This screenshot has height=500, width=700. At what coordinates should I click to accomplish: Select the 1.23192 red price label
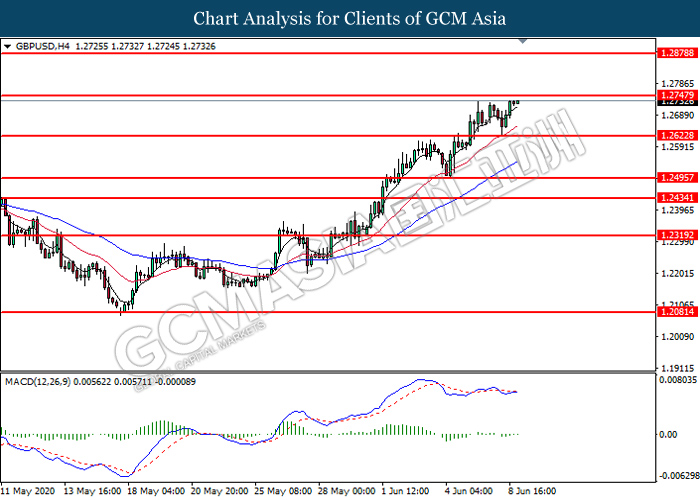(x=677, y=235)
